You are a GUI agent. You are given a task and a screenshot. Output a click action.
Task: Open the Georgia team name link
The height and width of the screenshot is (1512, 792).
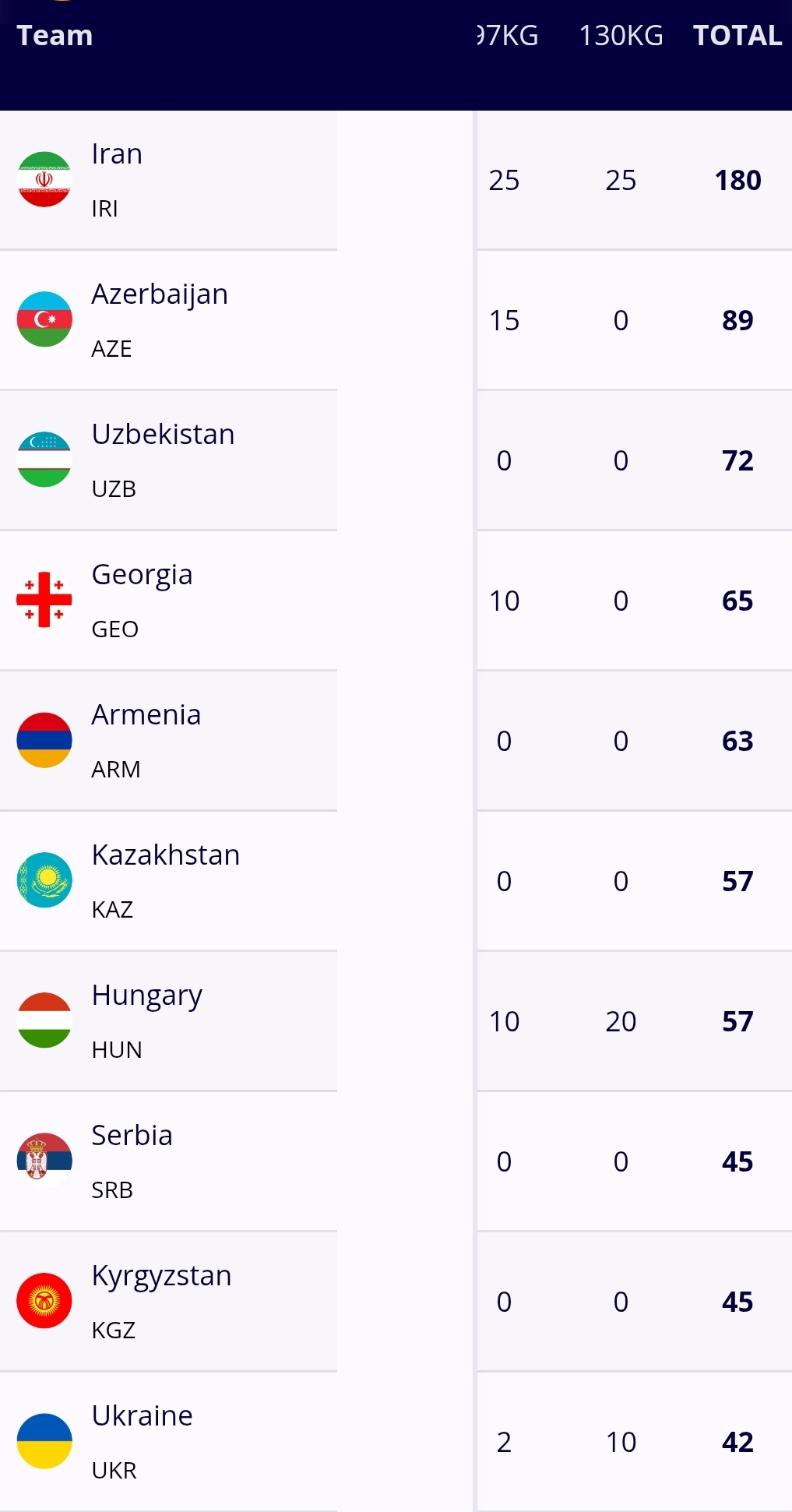click(142, 575)
